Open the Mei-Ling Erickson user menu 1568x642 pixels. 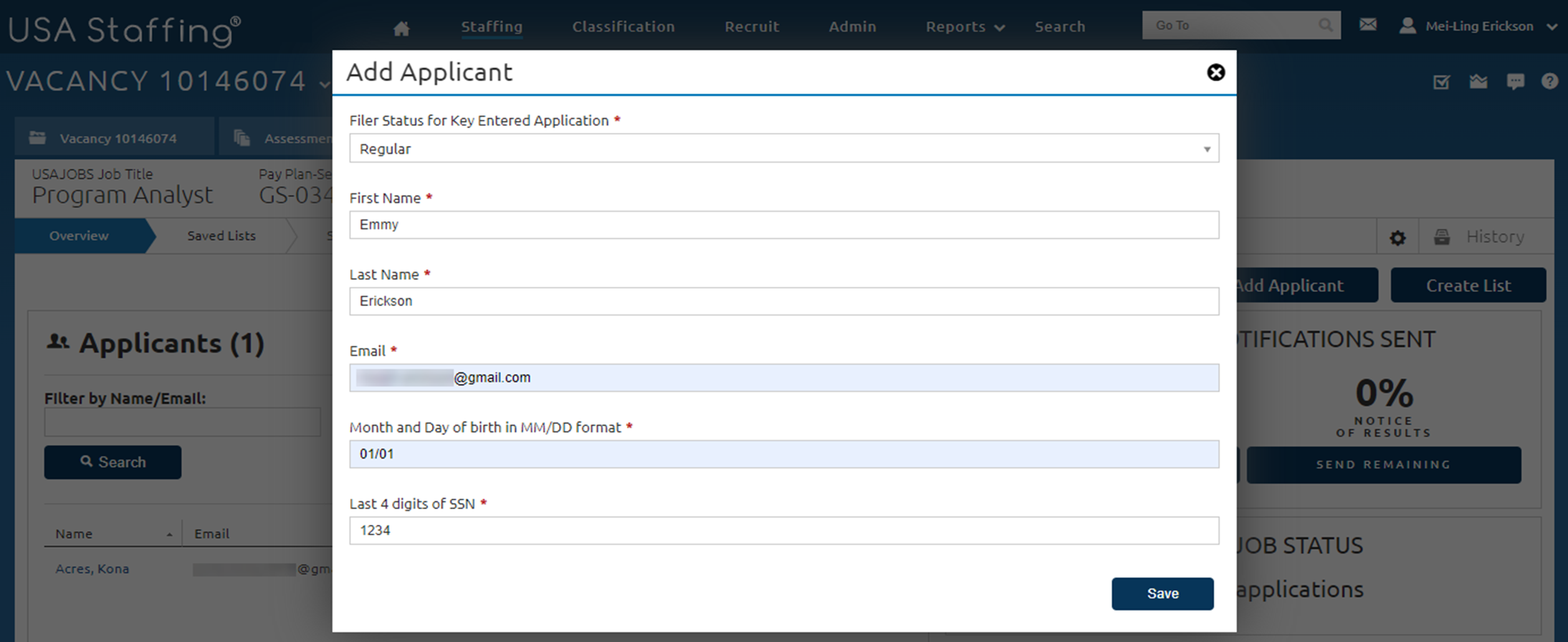click(x=1478, y=26)
